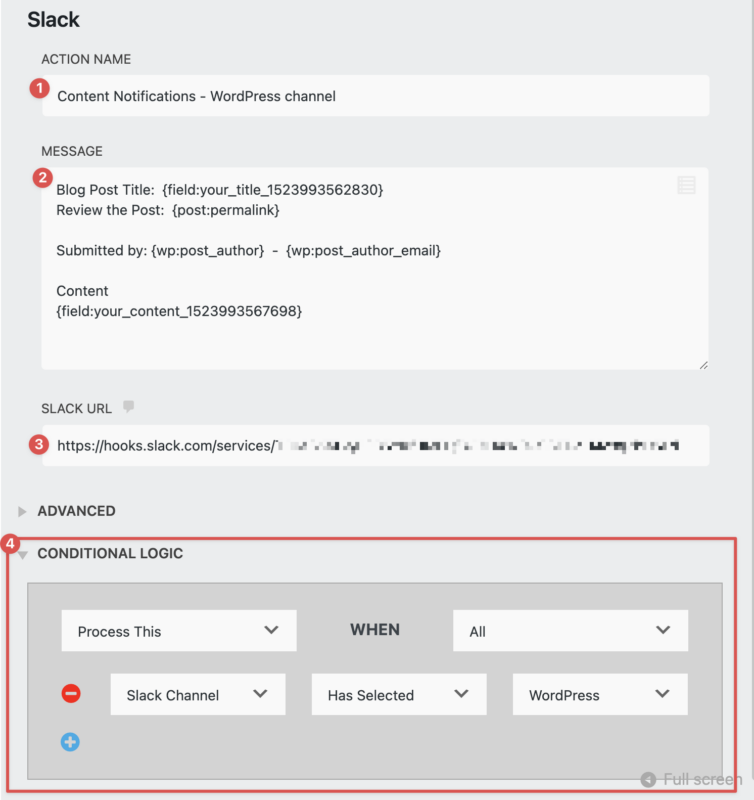This screenshot has height=800, width=754.
Task: Open the Slack Channel field dropdown
Action: [x=197, y=693]
